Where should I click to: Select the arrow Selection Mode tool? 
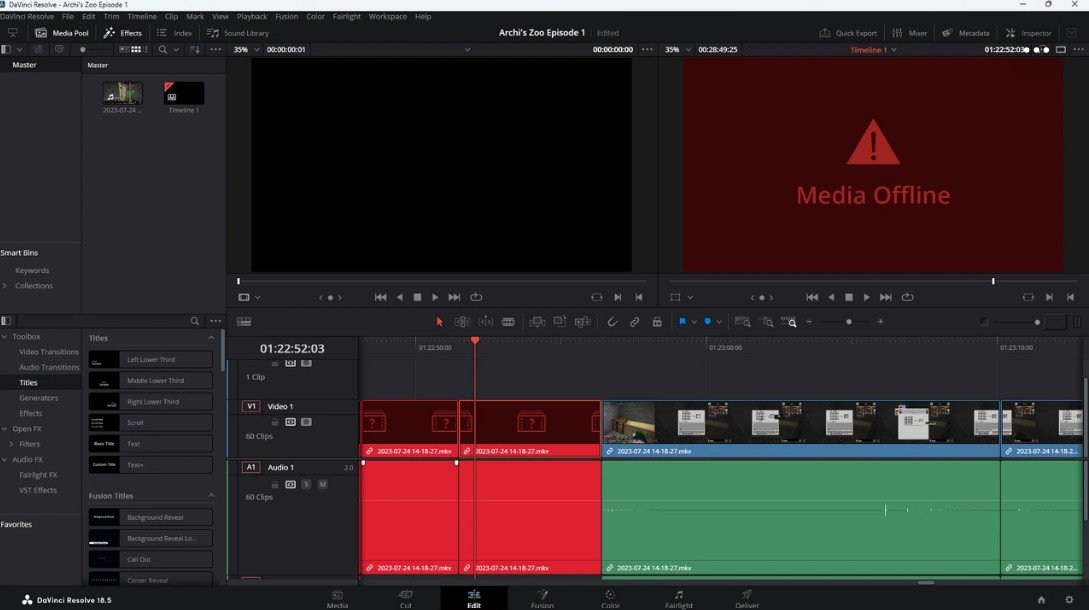pos(439,322)
